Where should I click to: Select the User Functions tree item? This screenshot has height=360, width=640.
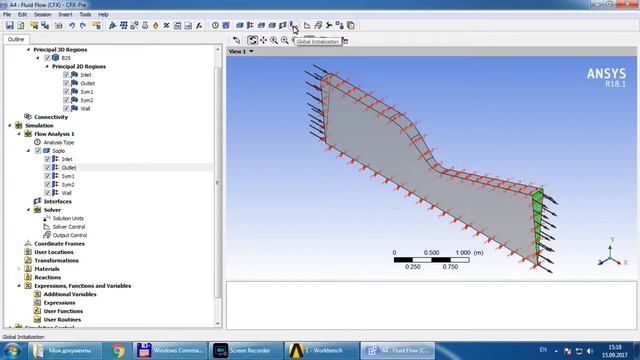point(63,311)
